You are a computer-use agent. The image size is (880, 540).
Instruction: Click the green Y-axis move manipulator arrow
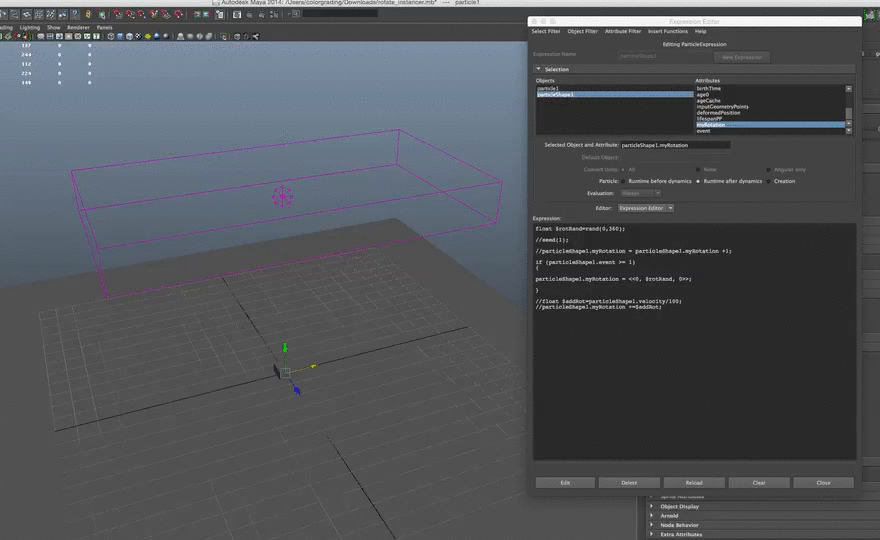pyautogui.click(x=285, y=348)
